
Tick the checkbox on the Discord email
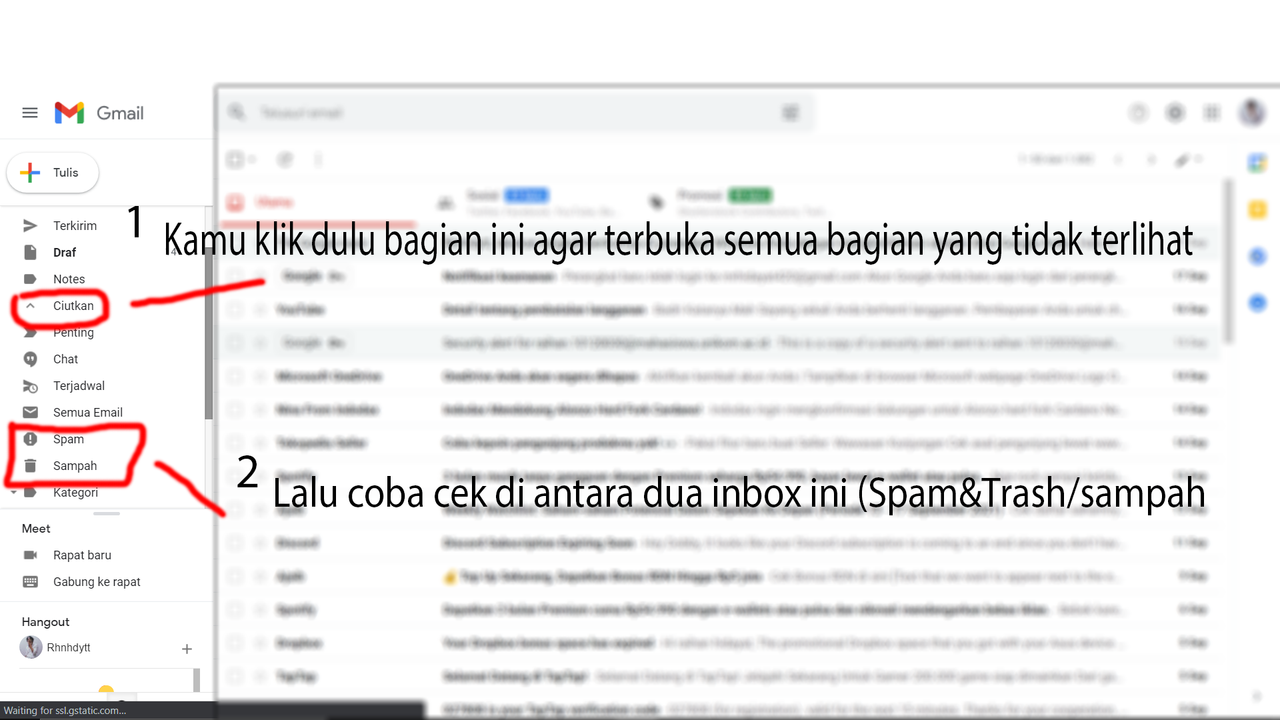click(x=235, y=543)
